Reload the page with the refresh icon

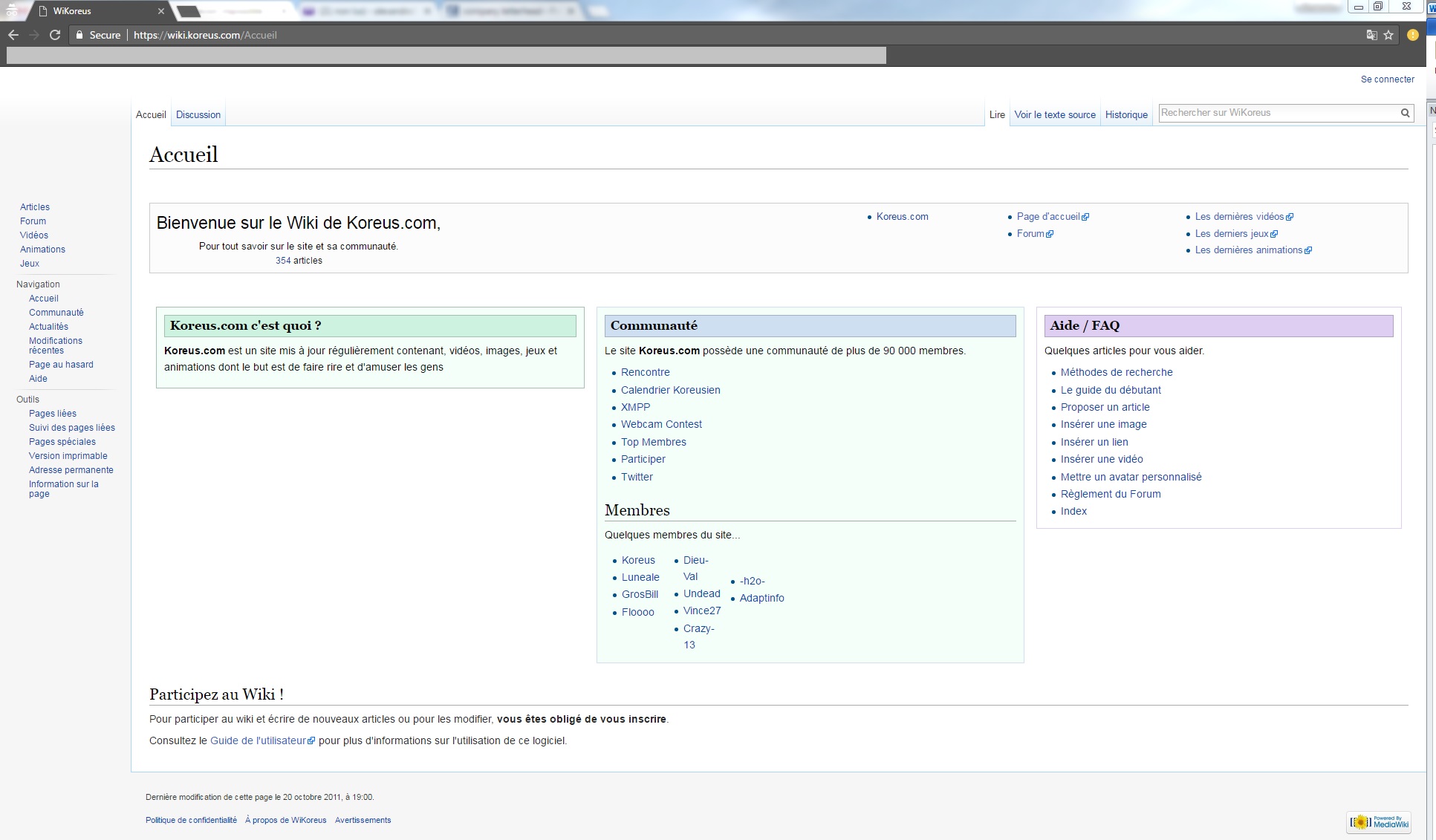pyautogui.click(x=55, y=35)
